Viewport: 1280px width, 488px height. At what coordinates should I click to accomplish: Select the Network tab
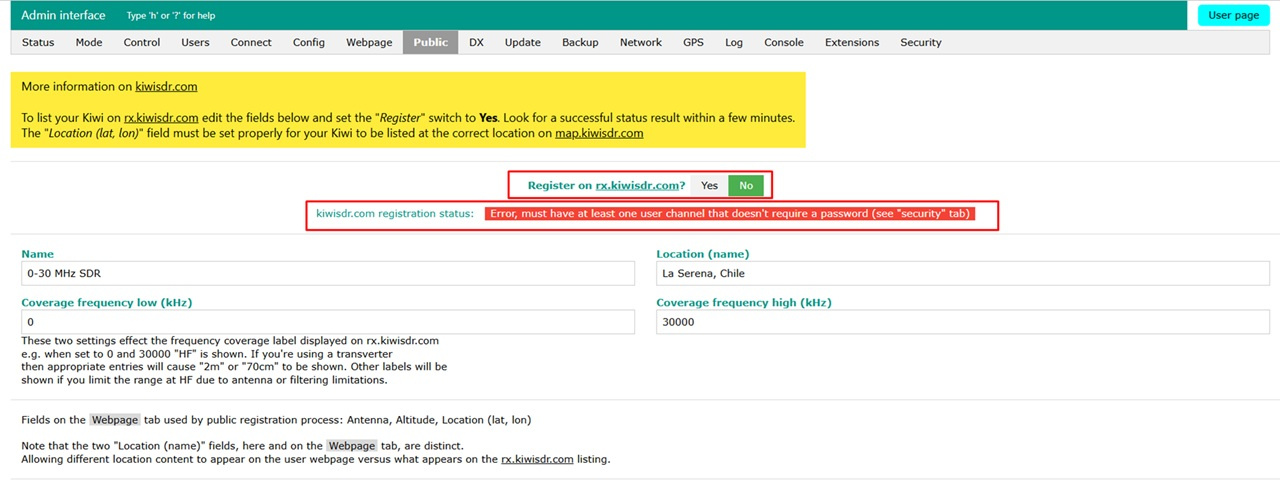coord(640,42)
